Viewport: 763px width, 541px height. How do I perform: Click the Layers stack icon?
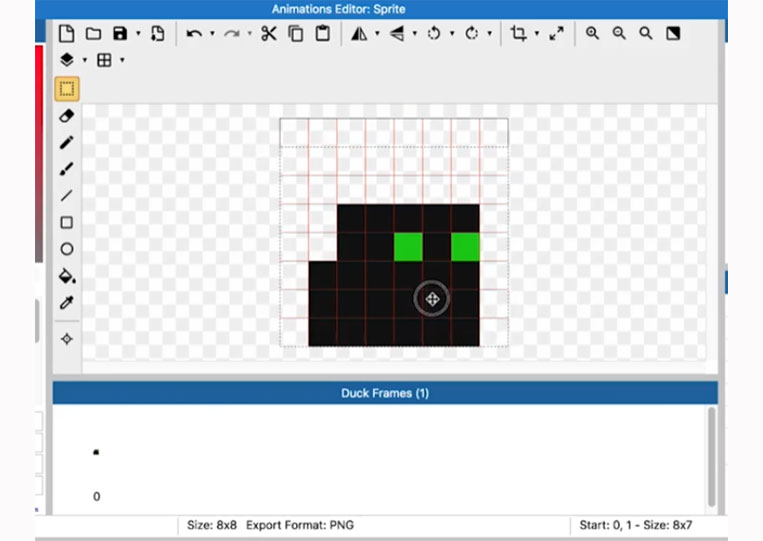[x=67, y=60]
